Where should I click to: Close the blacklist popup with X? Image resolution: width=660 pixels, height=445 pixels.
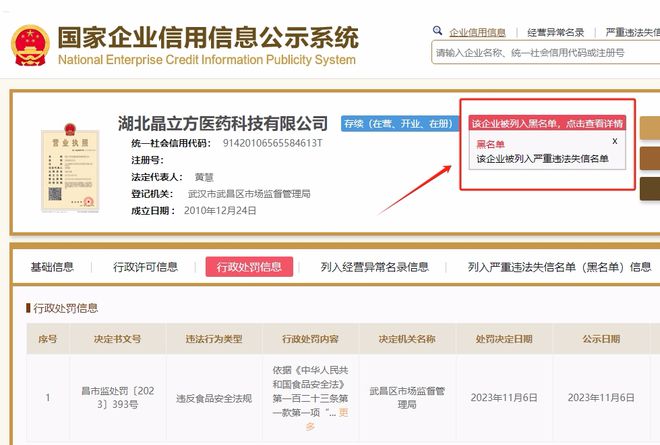[615, 141]
